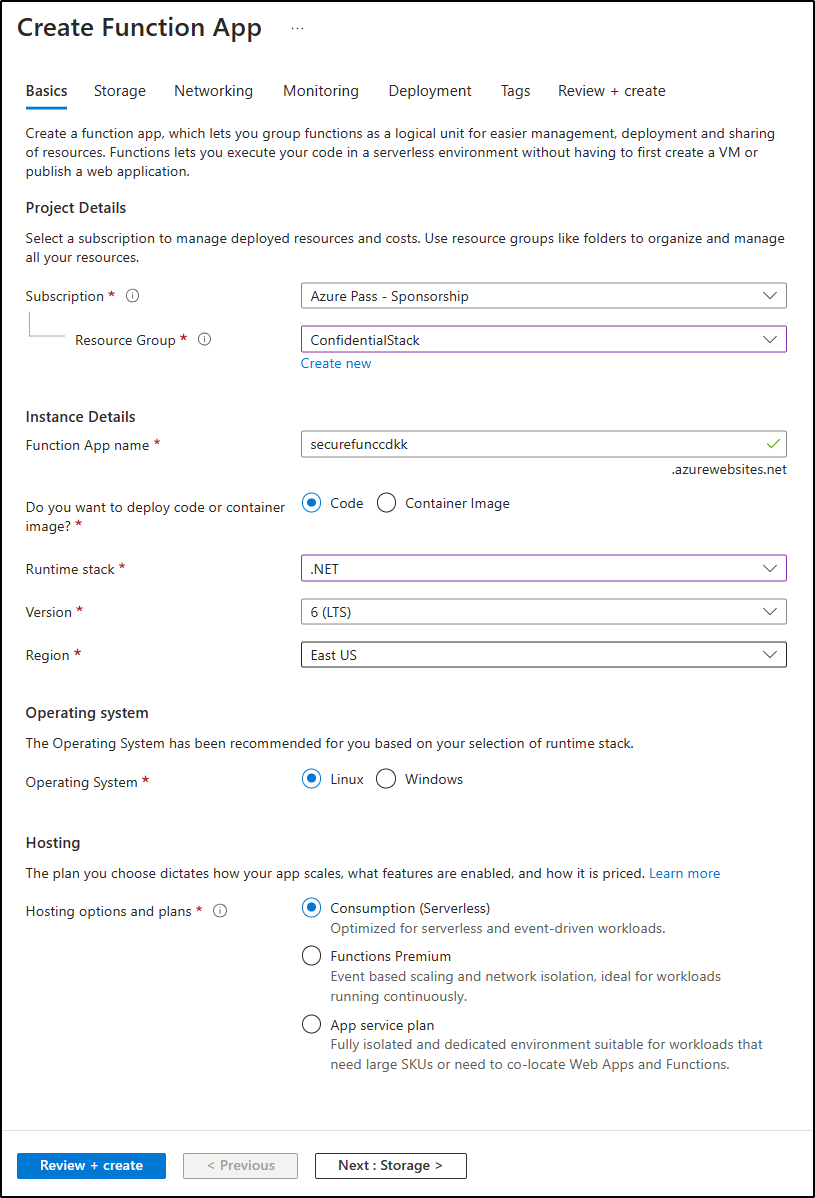Click the info icon beside Resource Group

point(204,339)
